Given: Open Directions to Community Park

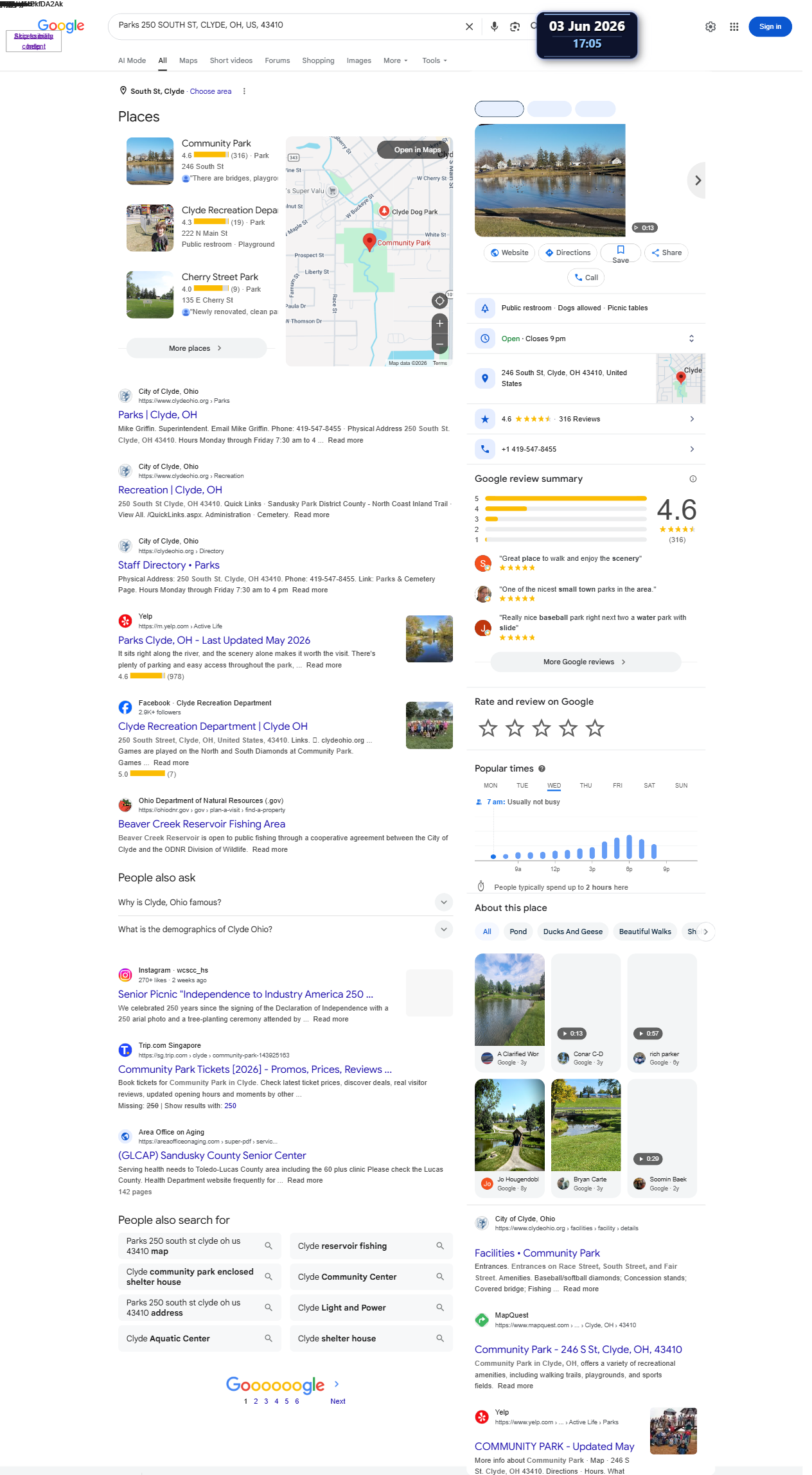Looking at the screenshot, I should coord(568,252).
